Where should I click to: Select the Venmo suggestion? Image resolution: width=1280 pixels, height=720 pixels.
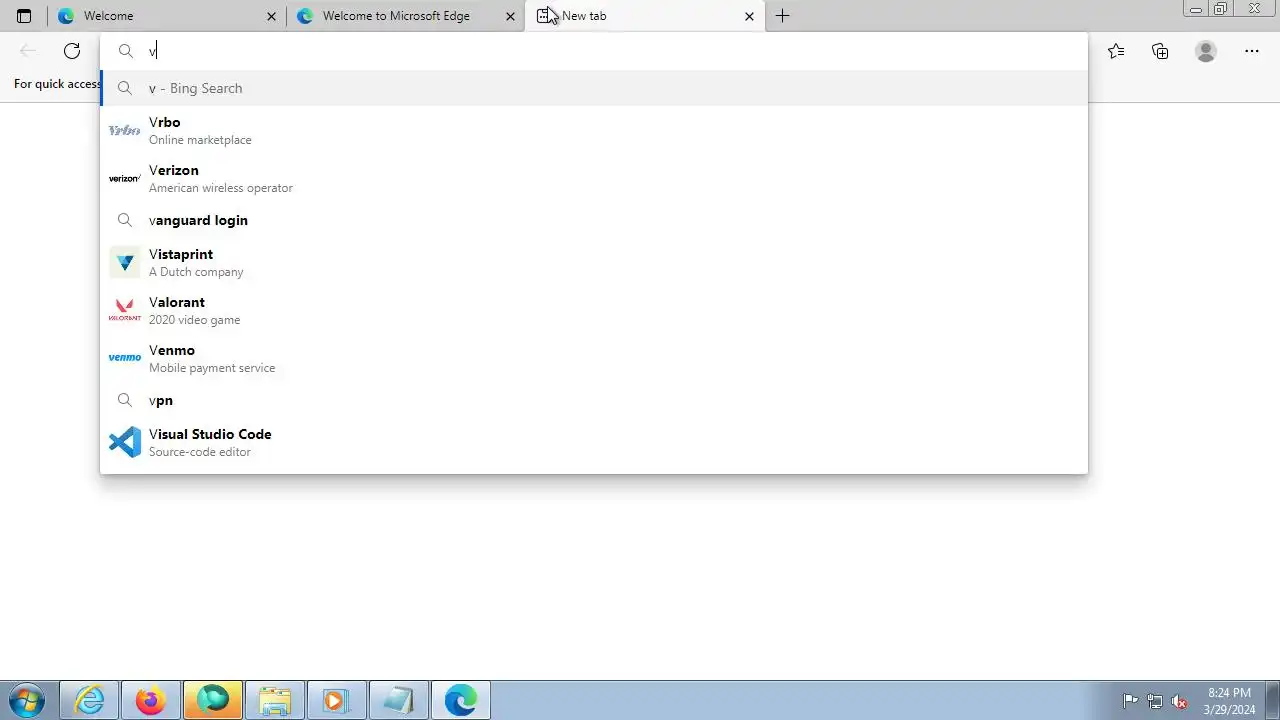pos(594,358)
